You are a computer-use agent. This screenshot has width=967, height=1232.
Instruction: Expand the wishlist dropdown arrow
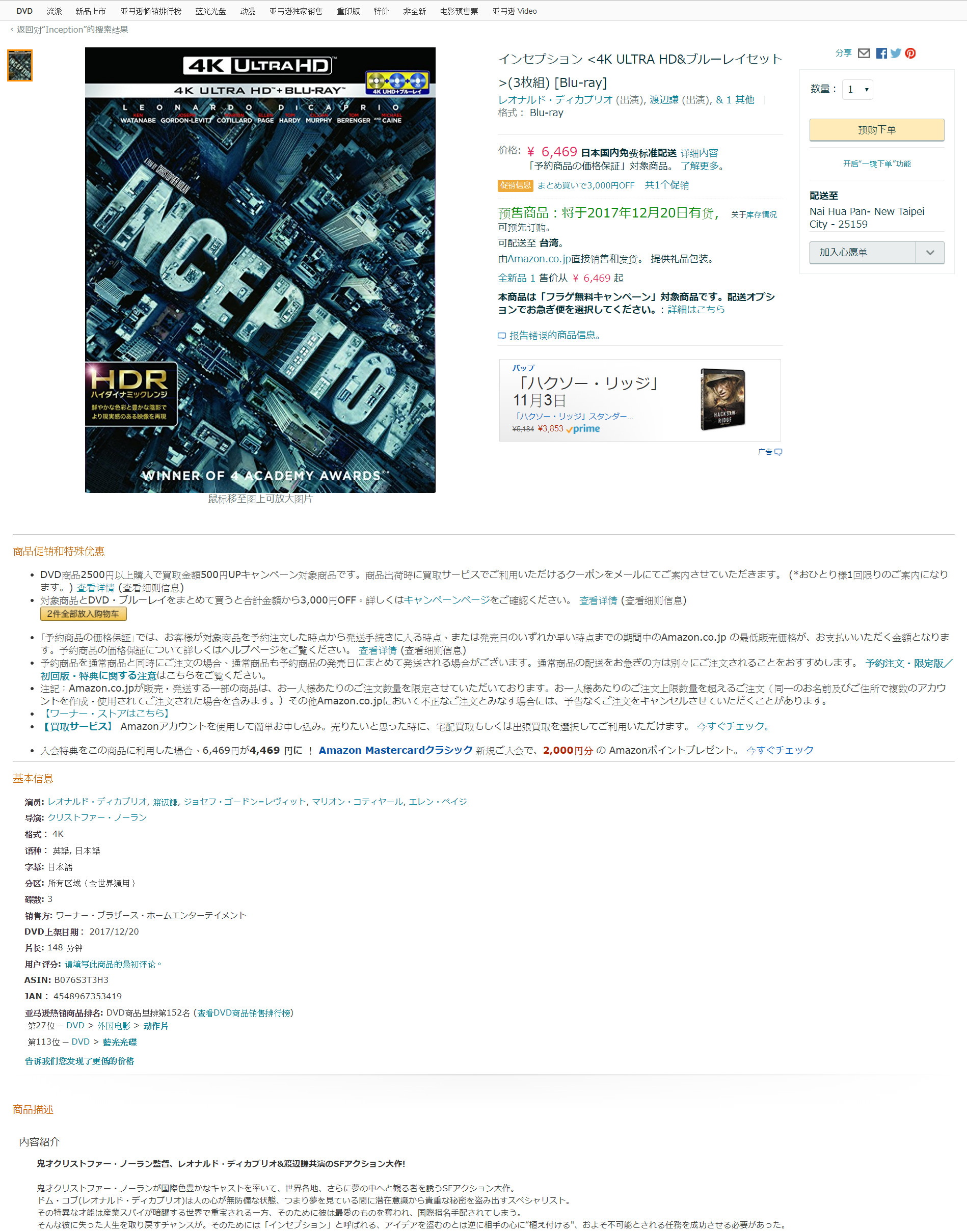pyautogui.click(x=930, y=253)
